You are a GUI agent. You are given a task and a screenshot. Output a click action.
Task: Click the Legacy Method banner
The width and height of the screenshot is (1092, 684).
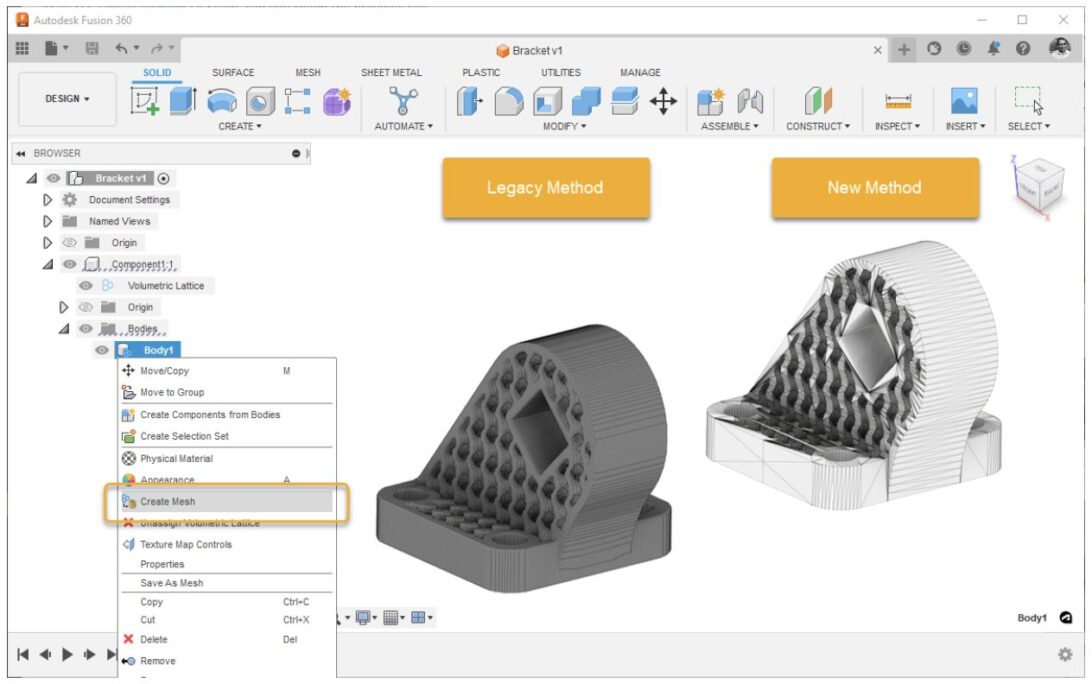(544, 188)
